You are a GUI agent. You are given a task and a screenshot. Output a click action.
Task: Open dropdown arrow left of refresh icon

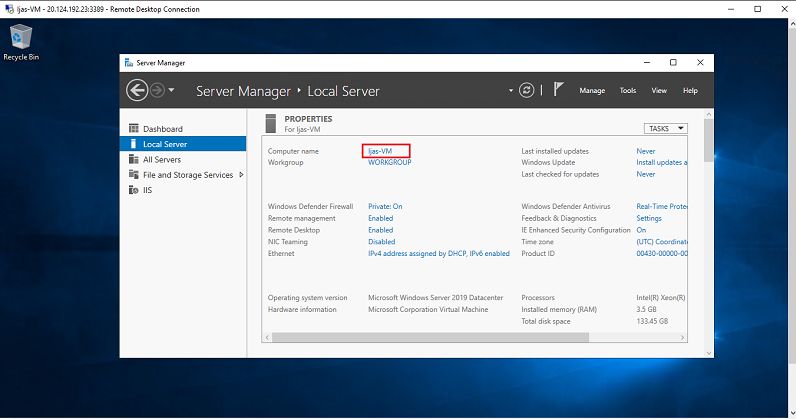[511, 91]
